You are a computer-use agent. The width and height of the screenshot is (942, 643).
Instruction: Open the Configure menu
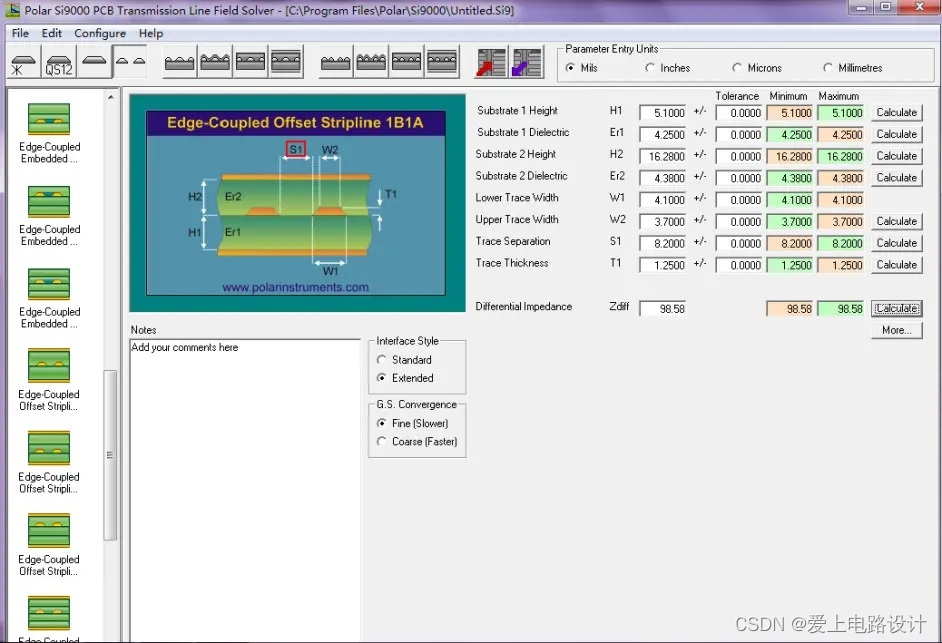(100, 33)
